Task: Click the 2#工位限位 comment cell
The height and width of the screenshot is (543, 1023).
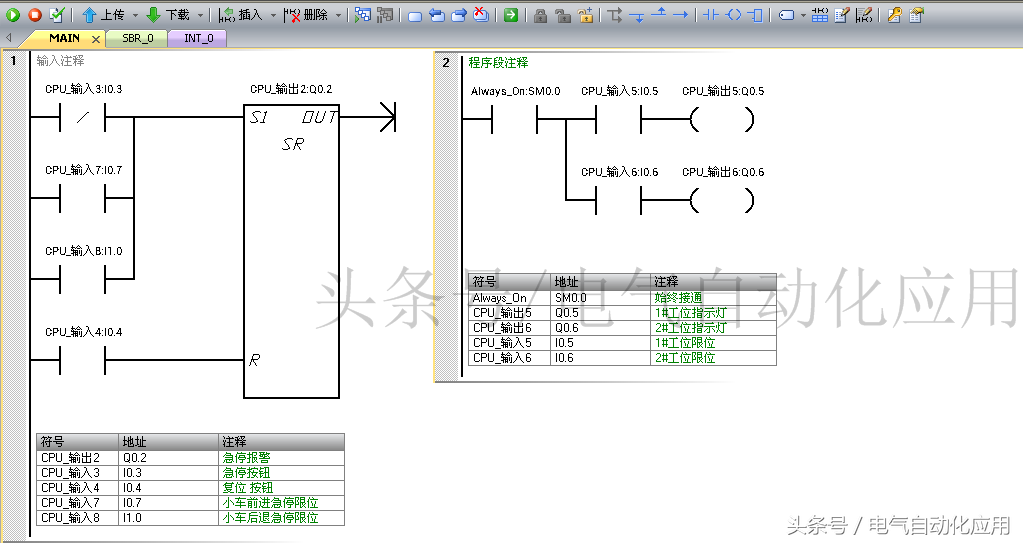Action: click(x=713, y=358)
